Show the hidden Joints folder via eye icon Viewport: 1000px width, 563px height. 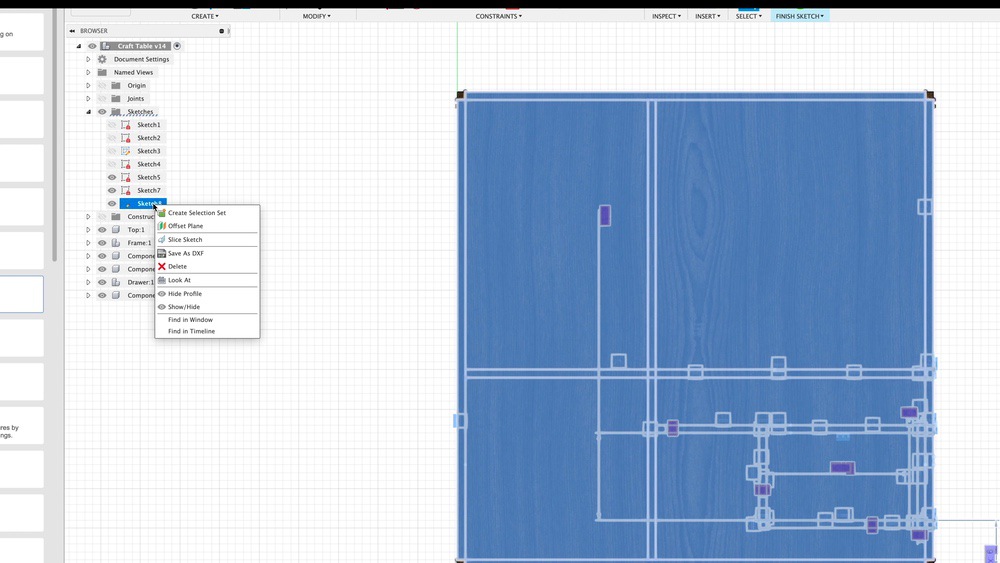pyautogui.click(x=102, y=98)
